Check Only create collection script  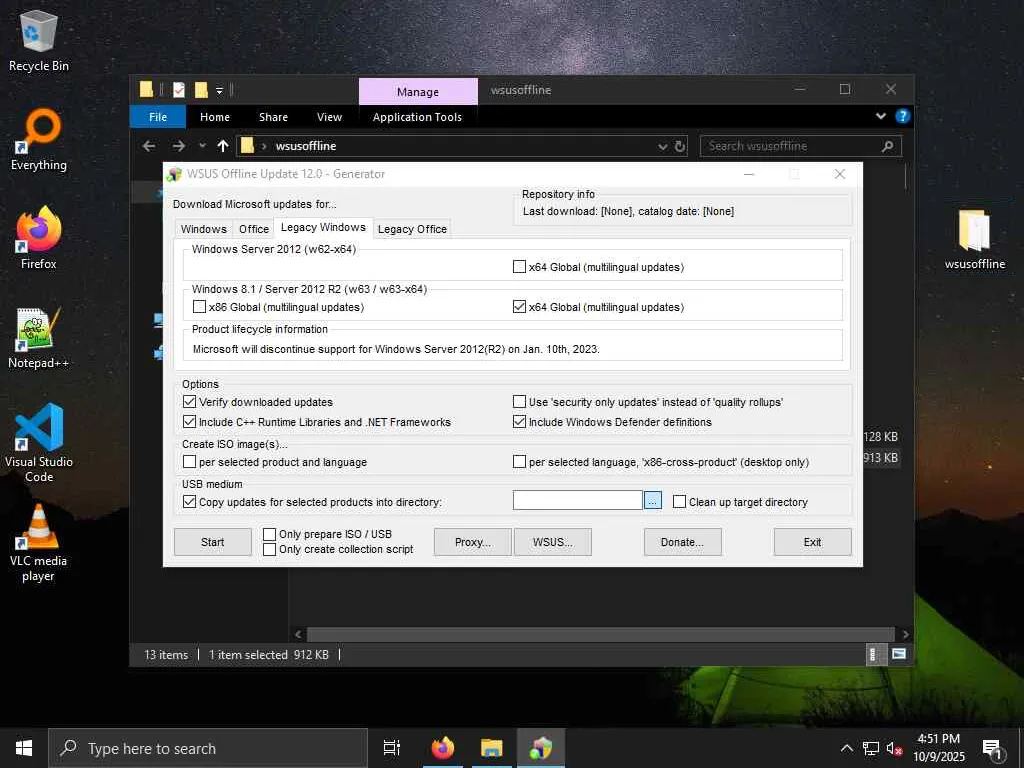pos(269,549)
